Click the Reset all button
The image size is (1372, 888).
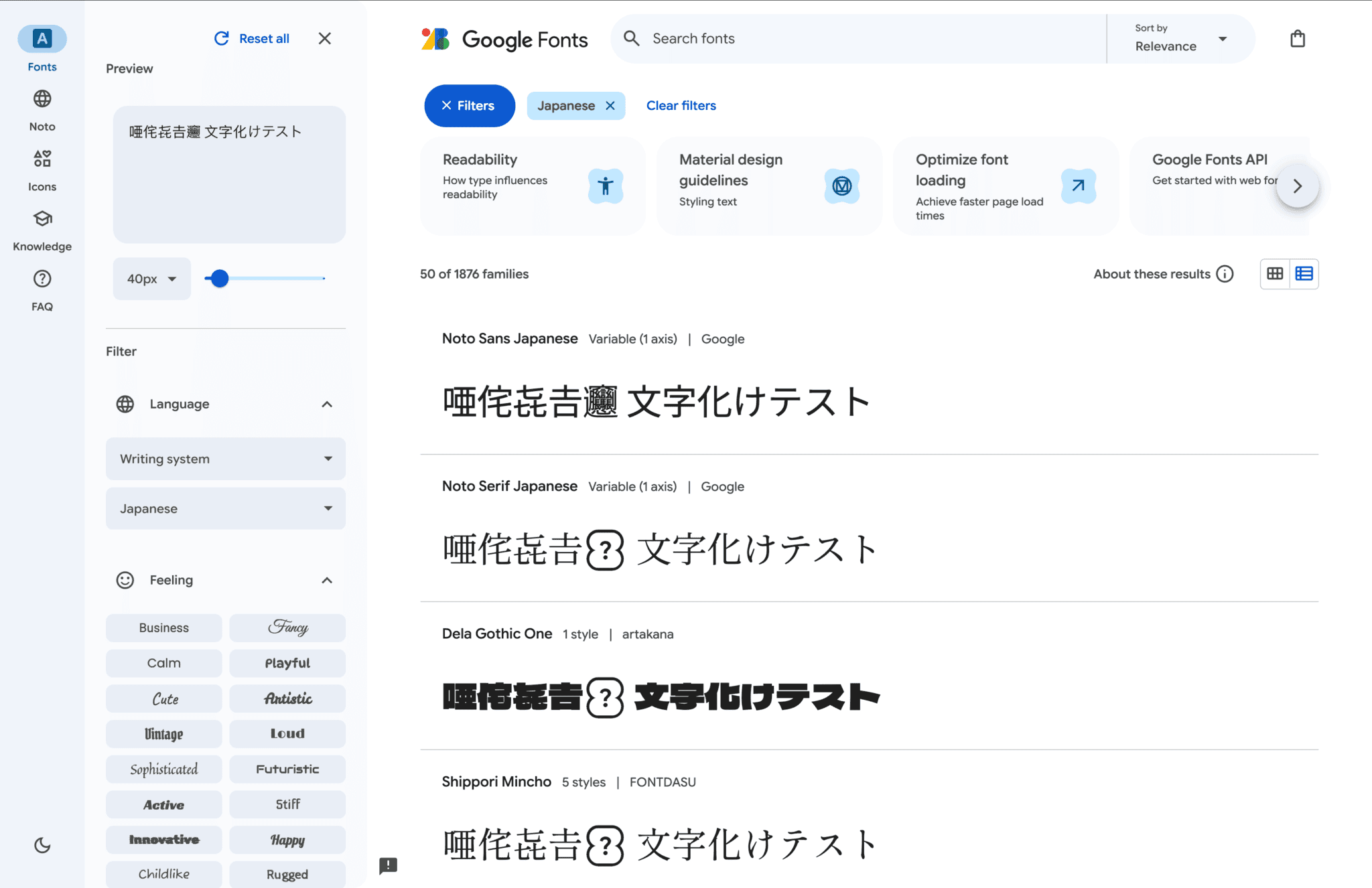(251, 38)
